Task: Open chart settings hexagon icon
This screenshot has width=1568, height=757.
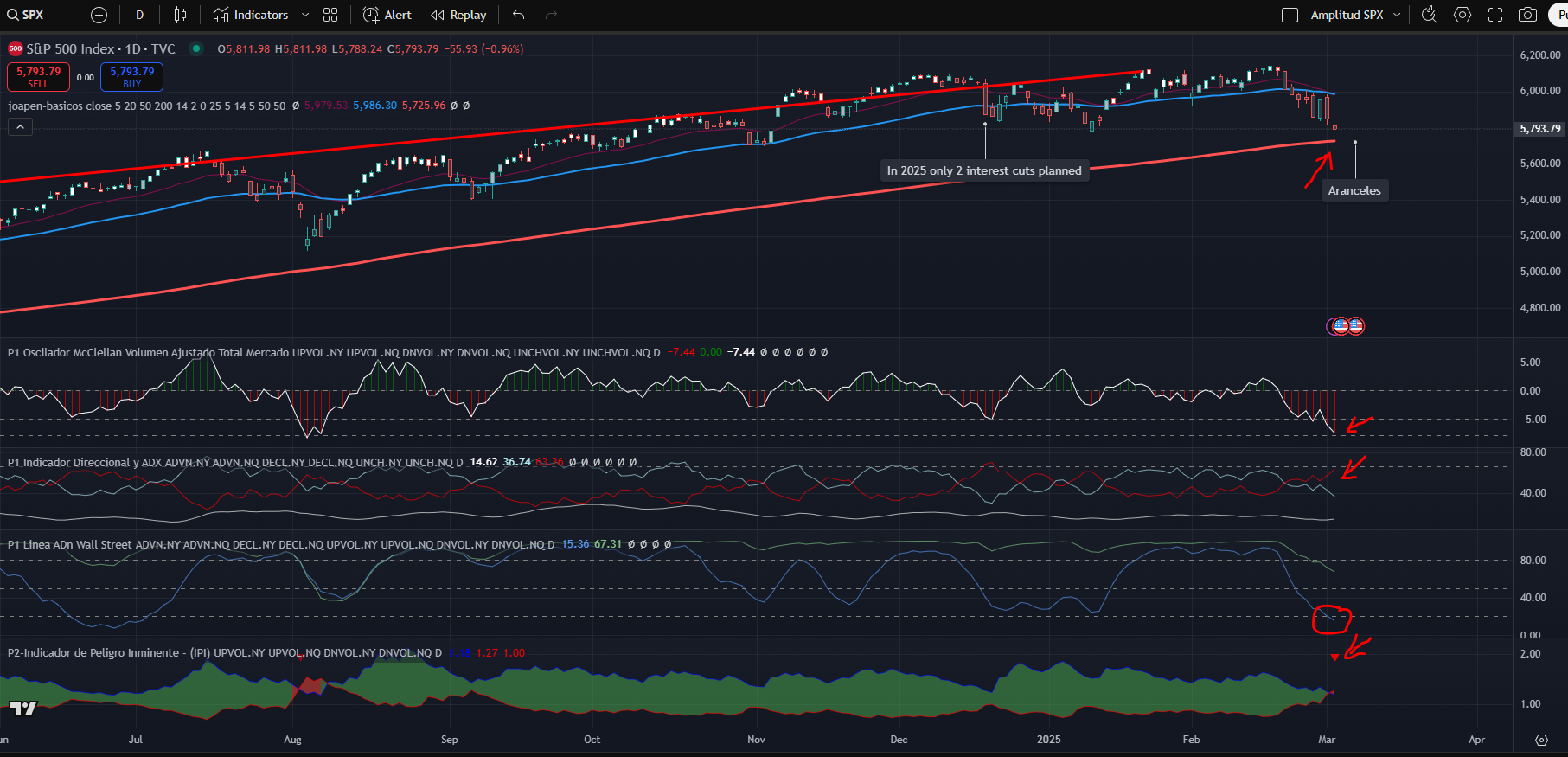Action: pos(1462,15)
